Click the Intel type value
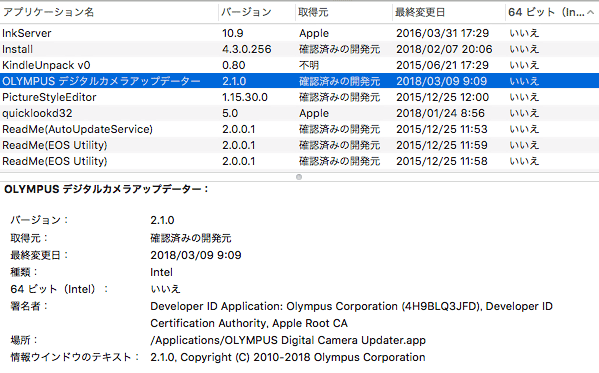 [161, 272]
